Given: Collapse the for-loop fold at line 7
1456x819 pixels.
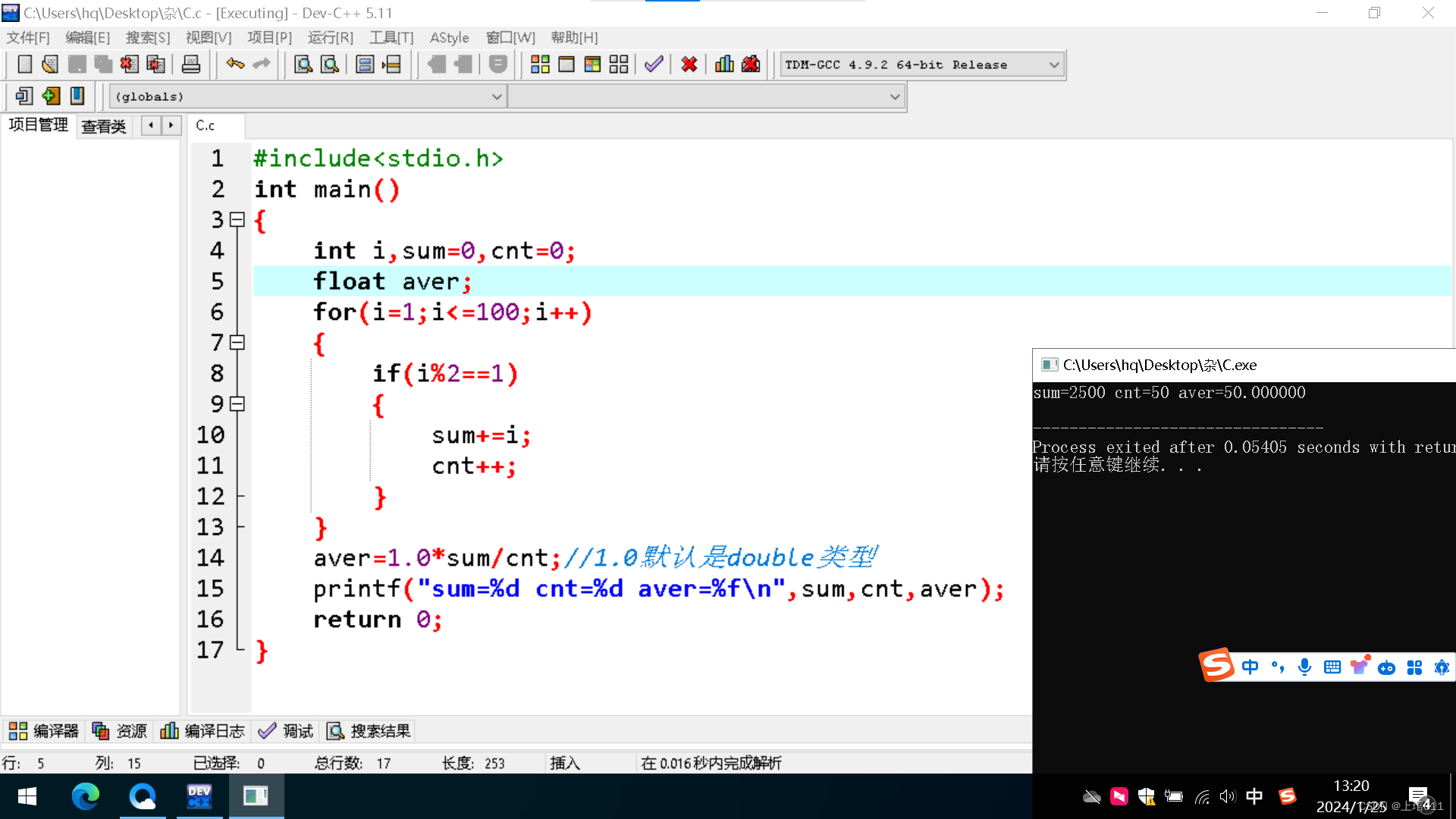Looking at the screenshot, I should (x=237, y=343).
